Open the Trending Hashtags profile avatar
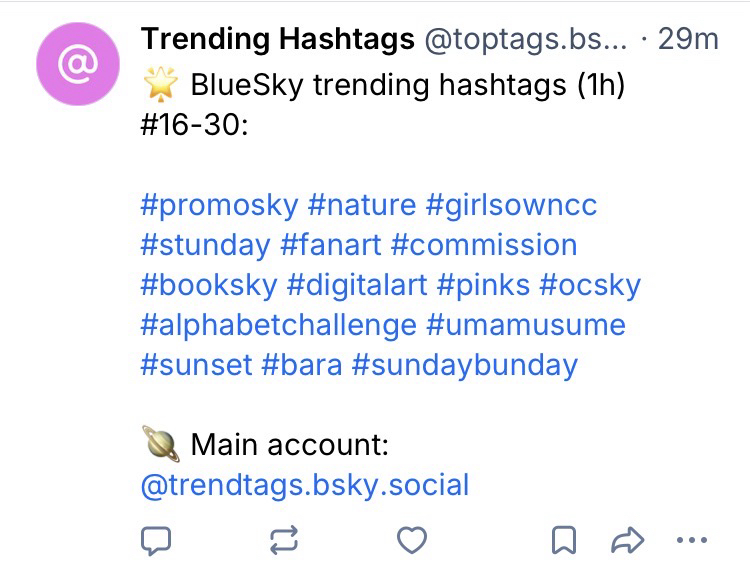The image size is (750, 563). click(x=76, y=64)
